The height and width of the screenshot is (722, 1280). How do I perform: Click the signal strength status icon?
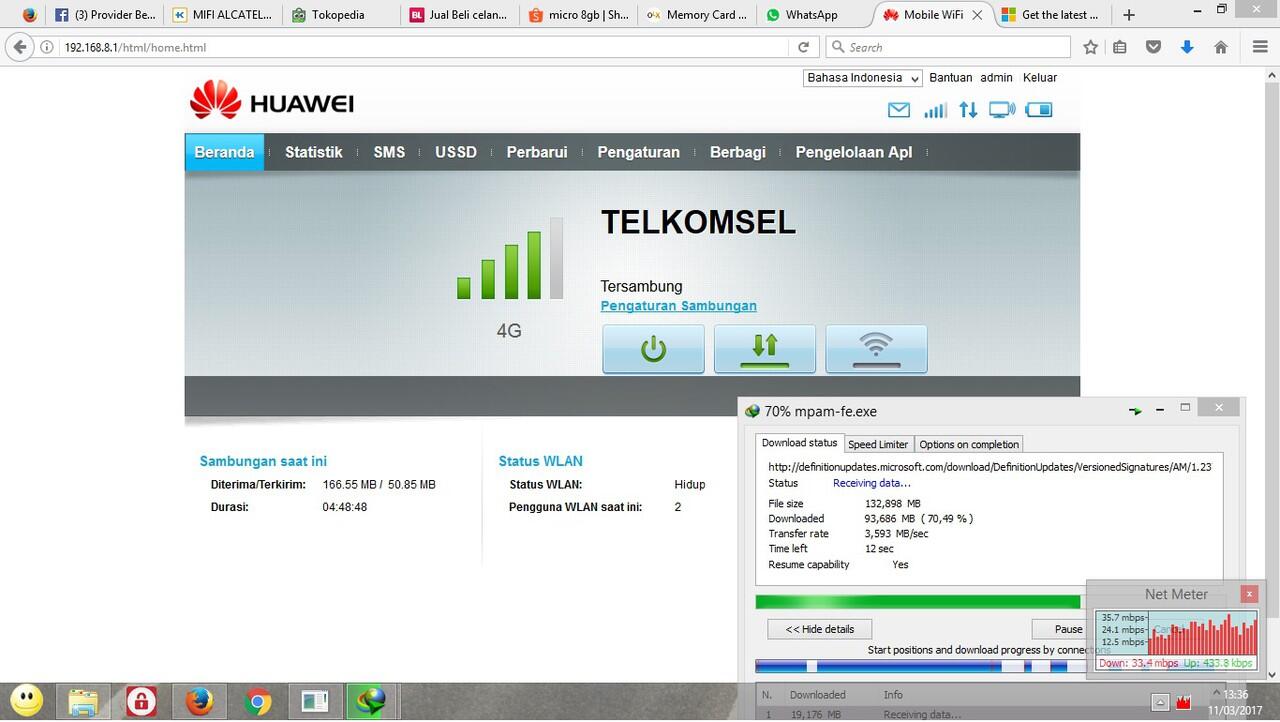935,110
